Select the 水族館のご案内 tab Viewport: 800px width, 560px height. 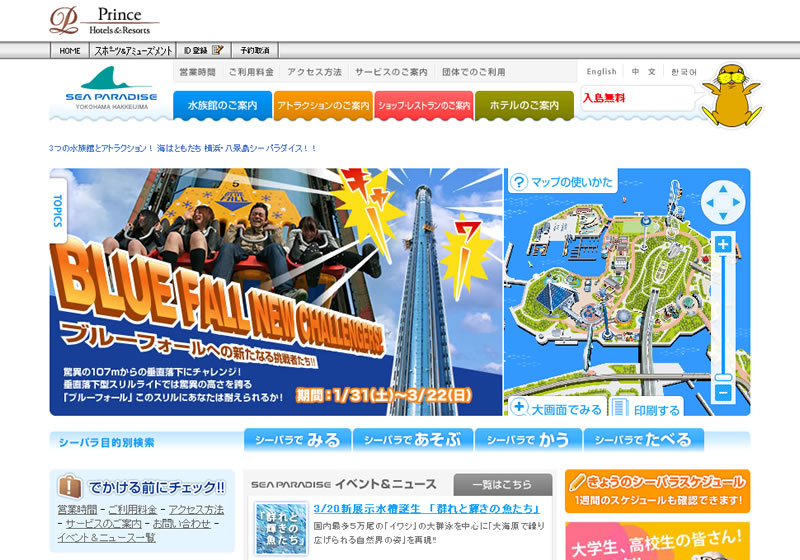(x=222, y=106)
